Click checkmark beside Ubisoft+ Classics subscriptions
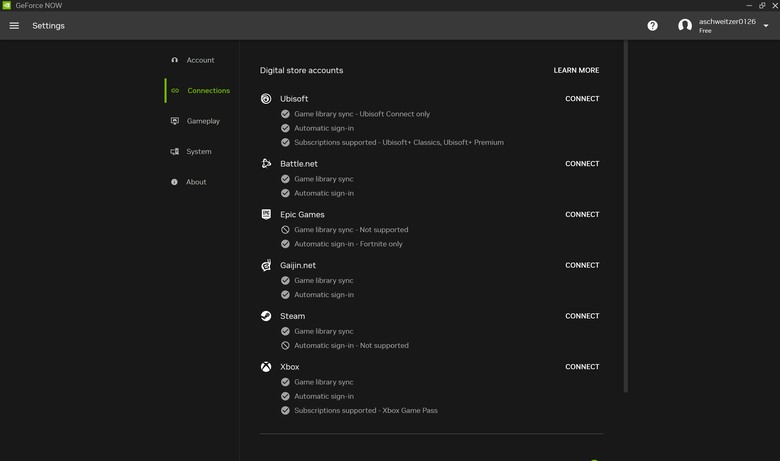The image size is (780, 461). pos(285,142)
